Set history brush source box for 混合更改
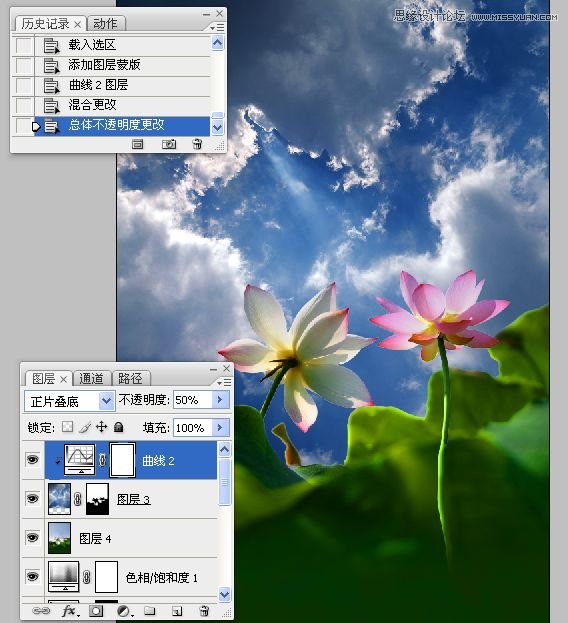 point(23,106)
